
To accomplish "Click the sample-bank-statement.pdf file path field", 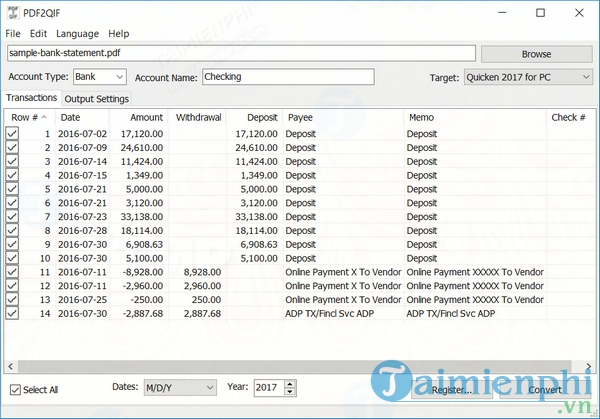I will [x=241, y=53].
